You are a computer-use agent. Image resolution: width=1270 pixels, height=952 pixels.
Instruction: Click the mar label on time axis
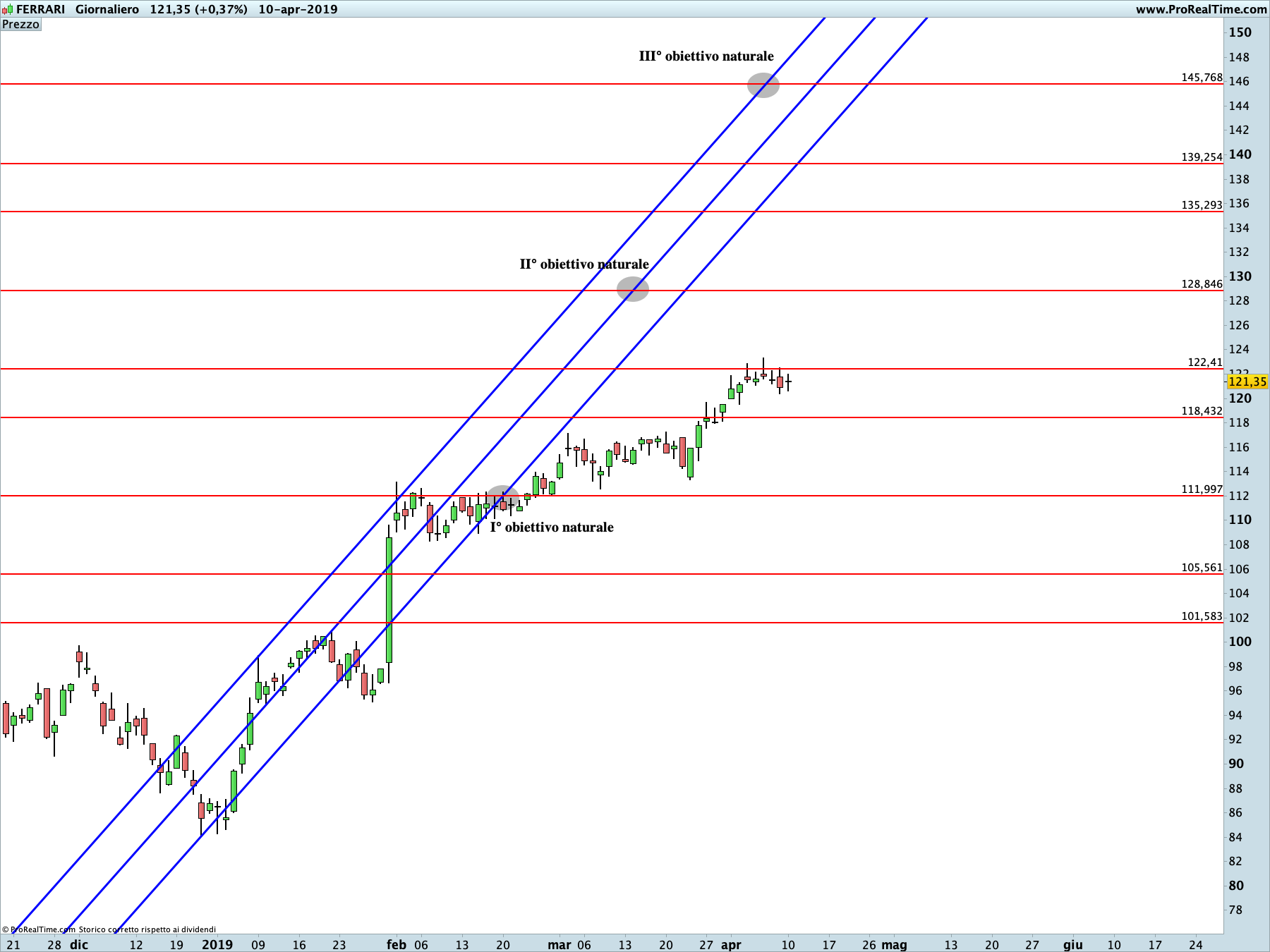click(x=560, y=944)
